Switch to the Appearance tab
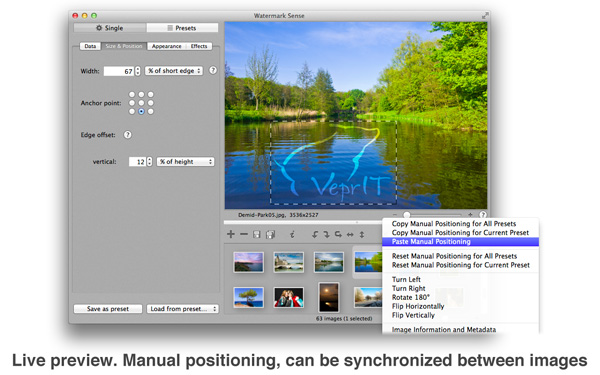The height and width of the screenshot is (375, 600). [x=166, y=46]
